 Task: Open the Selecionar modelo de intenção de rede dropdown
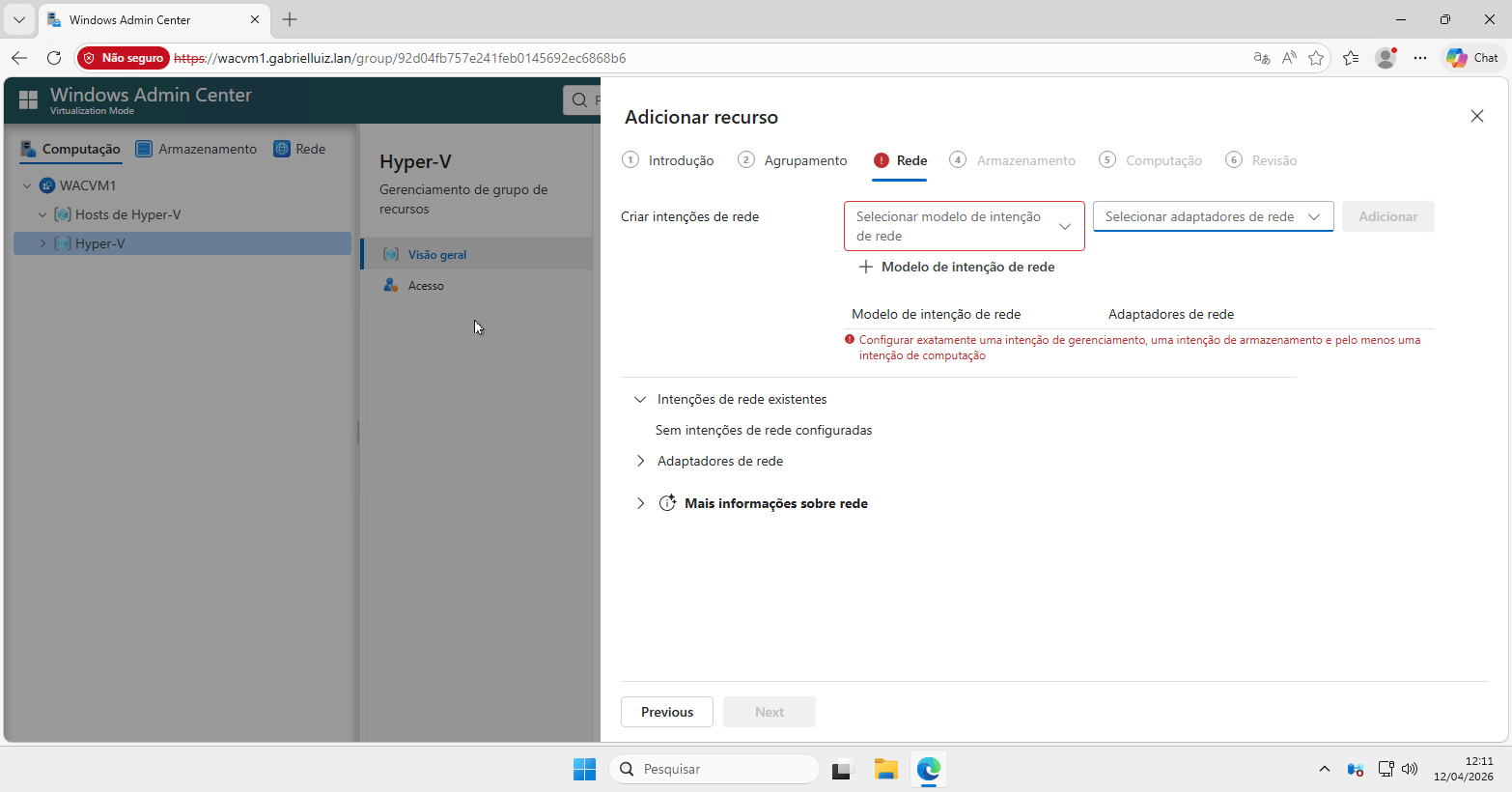coord(964,226)
